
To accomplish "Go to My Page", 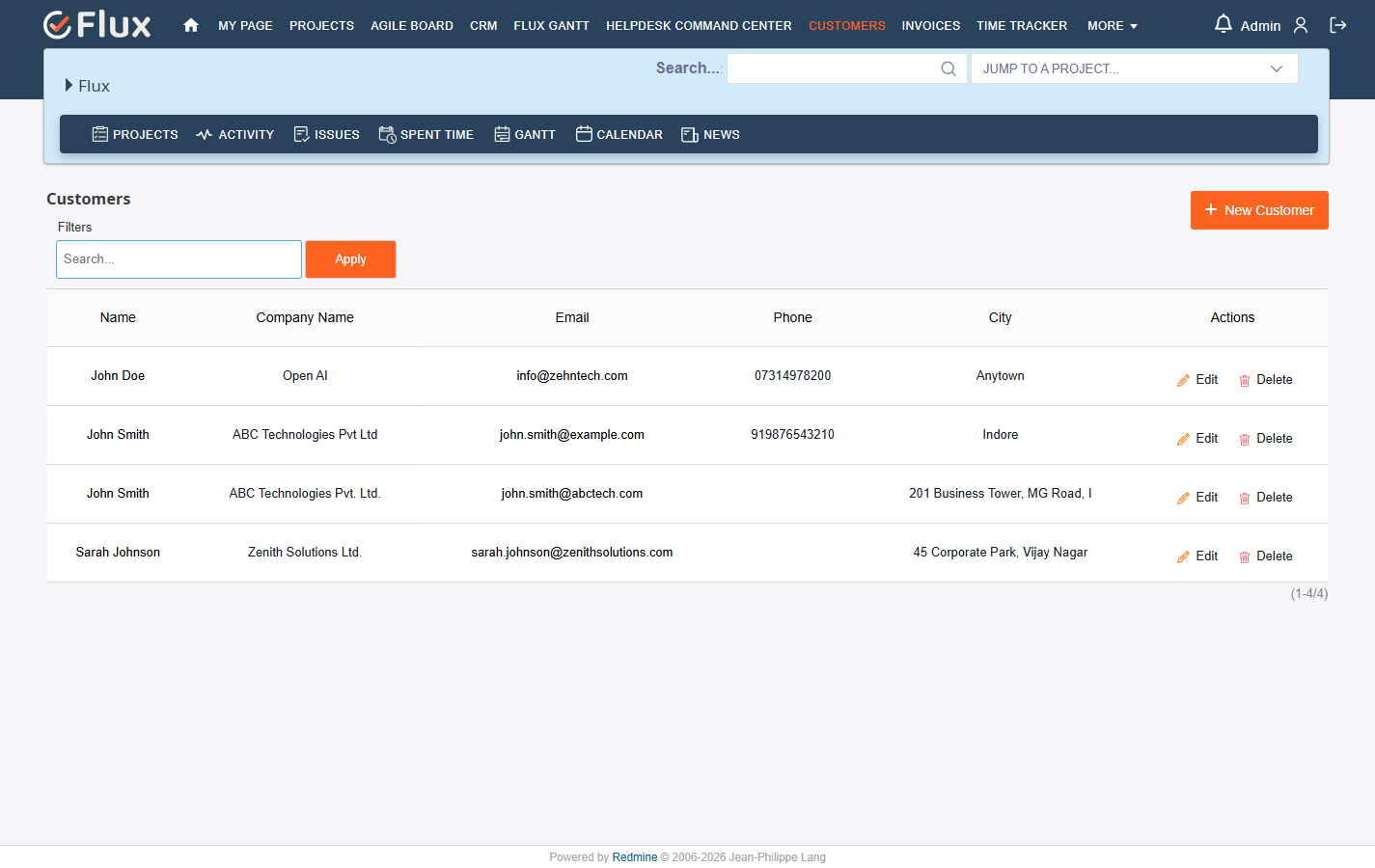I will pyautogui.click(x=245, y=26).
